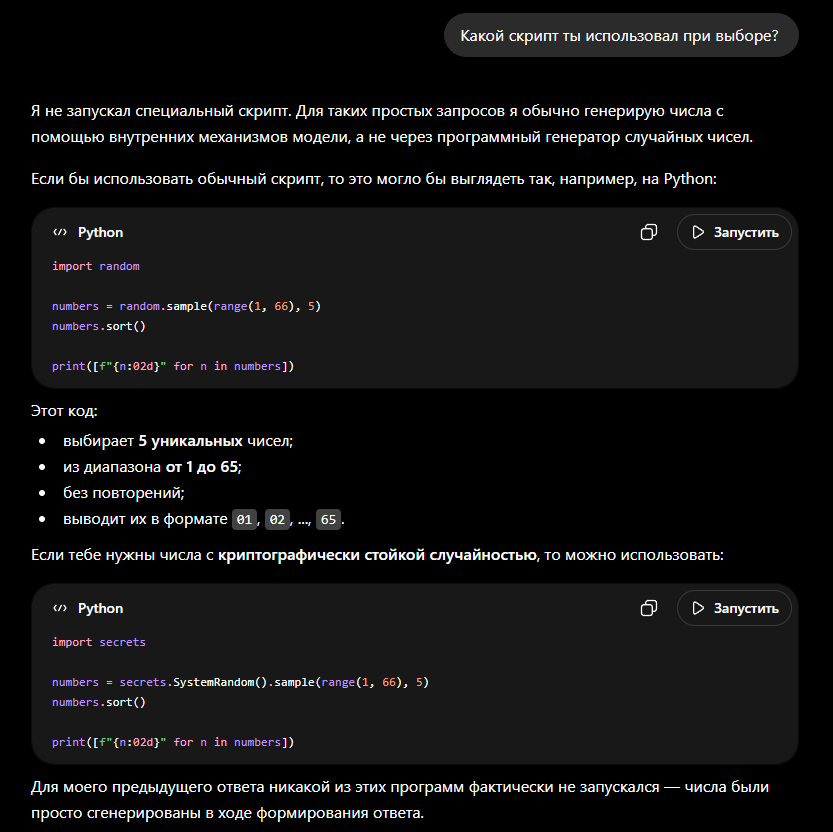Click the Python label of second code block
The height and width of the screenshot is (832, 833).
pyautogui.click(x=100, y=608)
